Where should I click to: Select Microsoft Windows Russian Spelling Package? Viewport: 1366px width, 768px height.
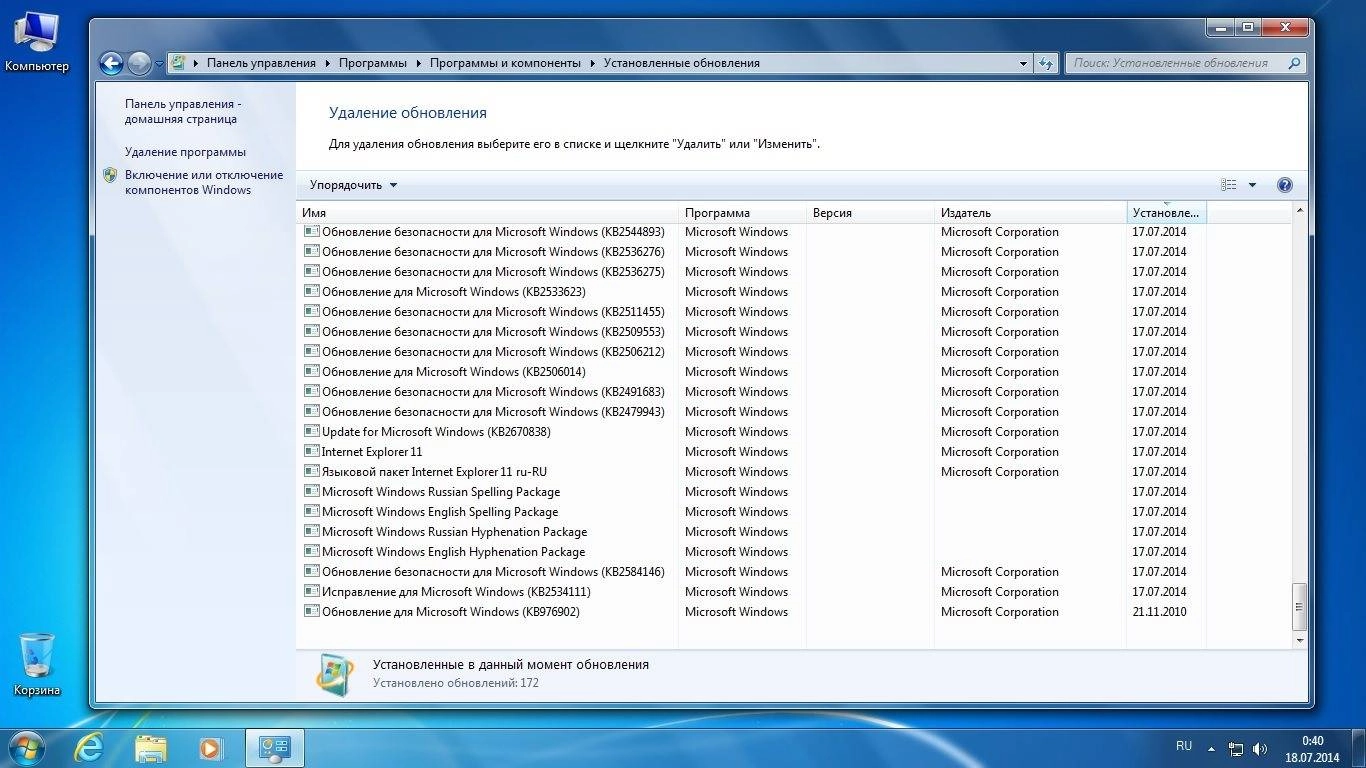pos(752,492)
